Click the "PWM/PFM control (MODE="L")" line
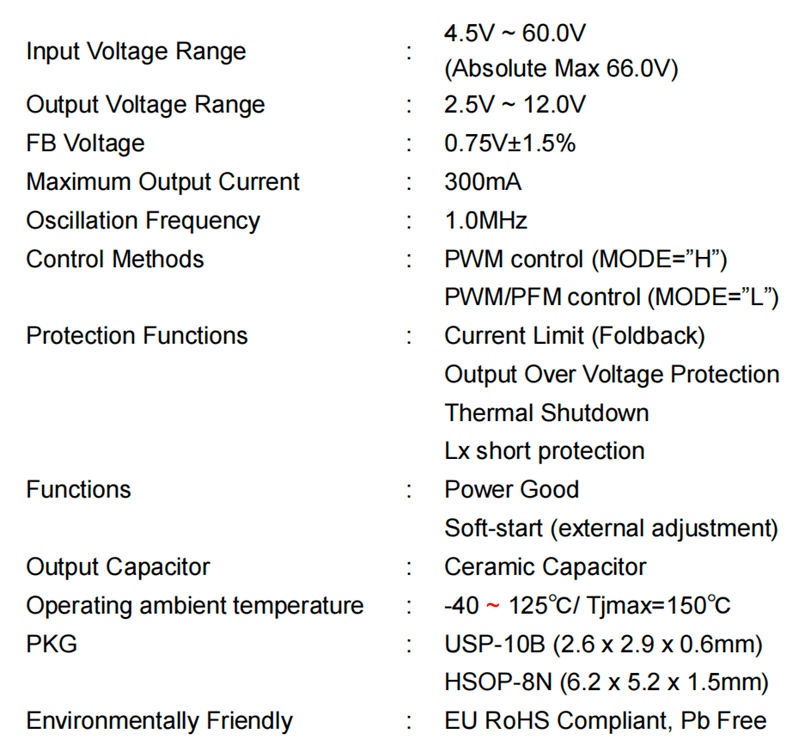 [611, 297]
